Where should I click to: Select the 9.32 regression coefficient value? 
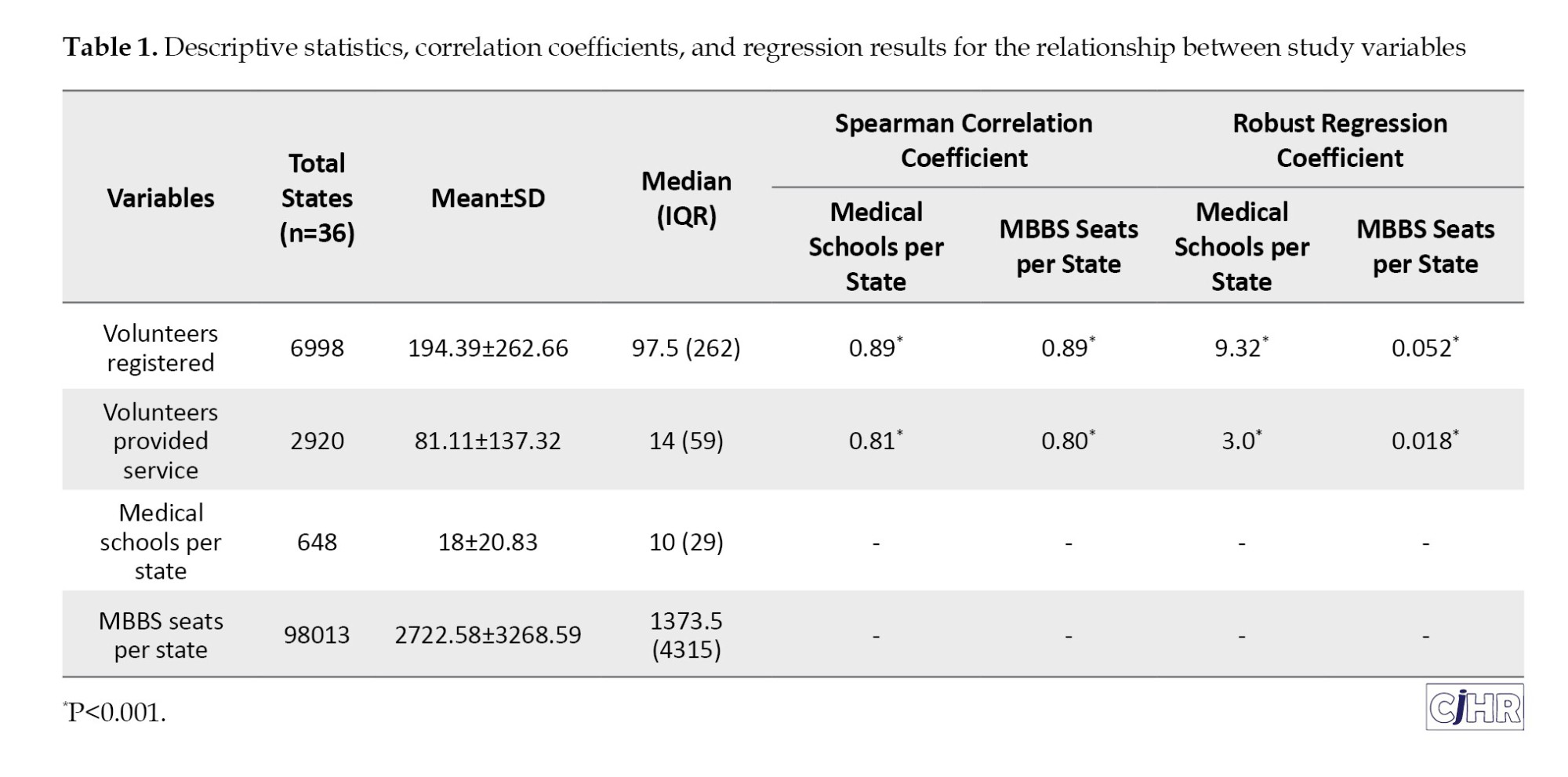pyautogui.click(x=1239, y=348)
